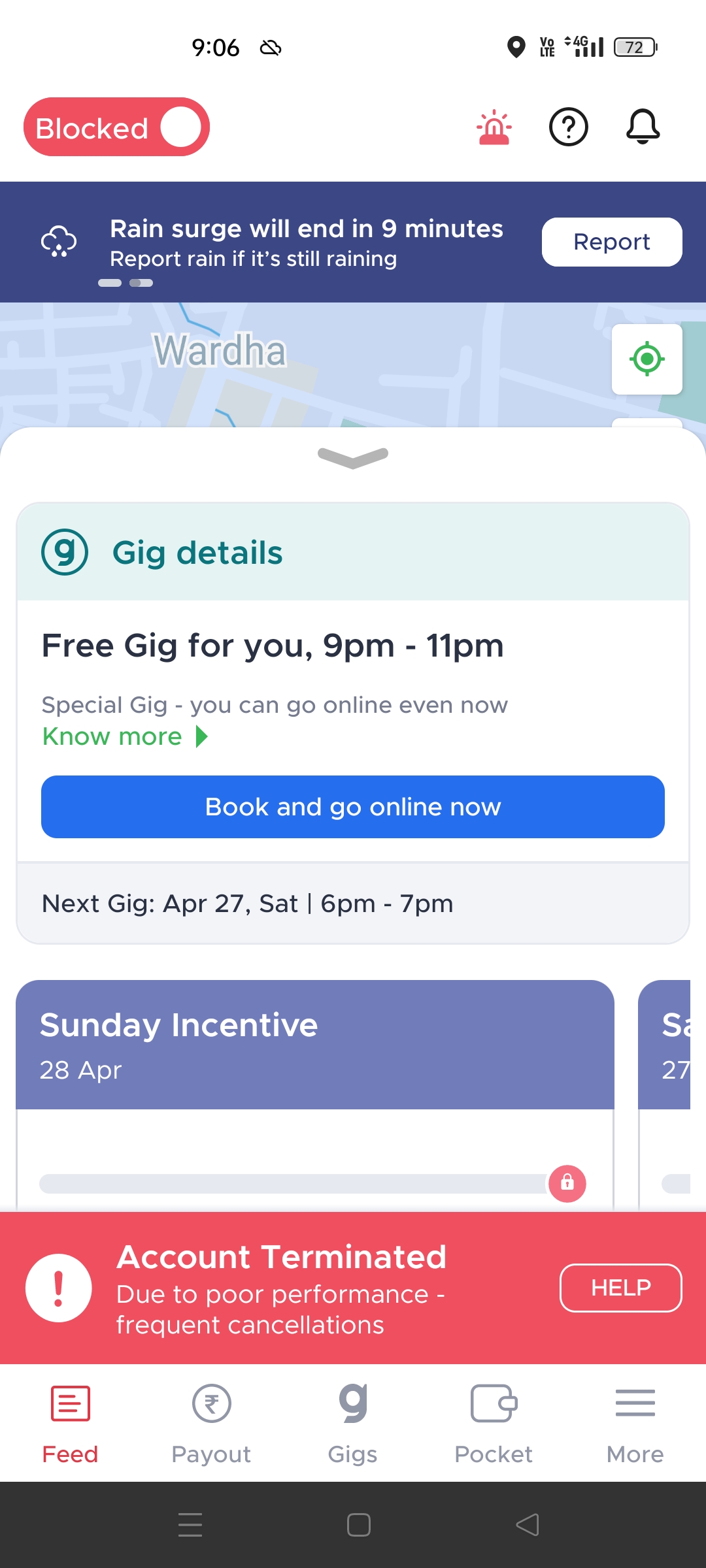This screenshot has height=1568, width=706.
Task: Tap Book and go online now
Action: click(x=353, y=807)
